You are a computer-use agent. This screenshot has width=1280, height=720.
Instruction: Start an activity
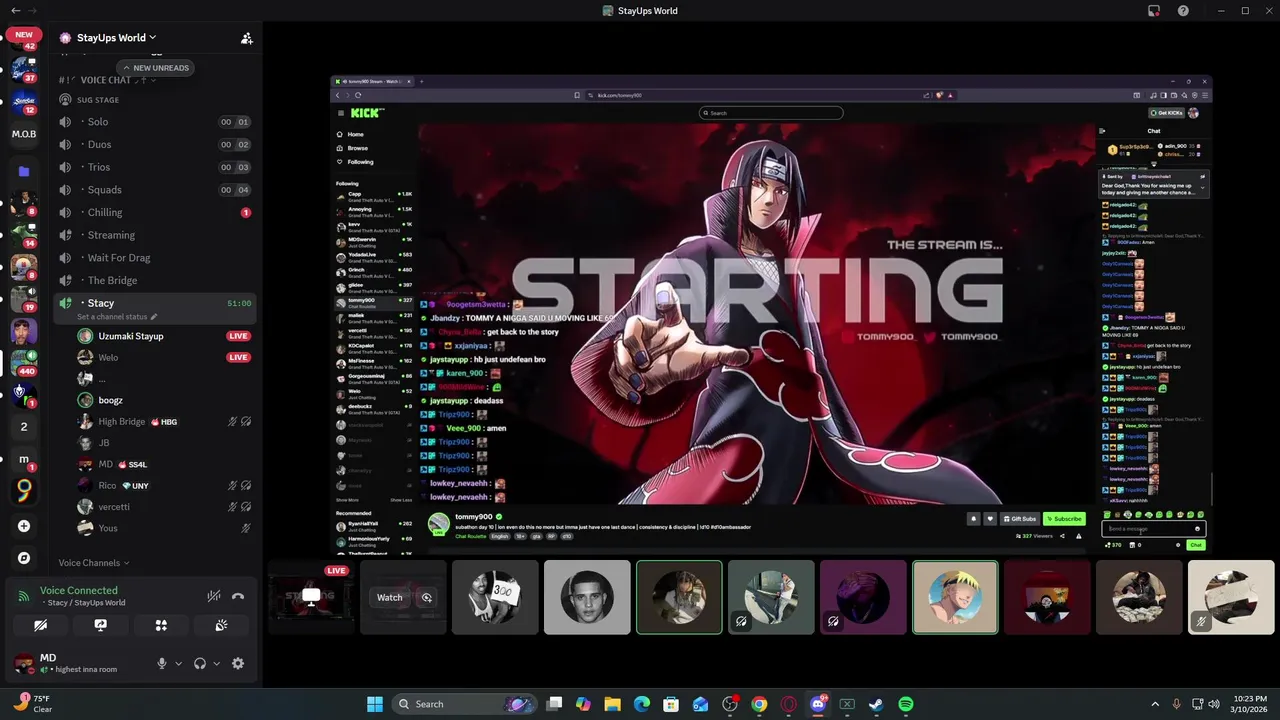(x=161, y=625)
